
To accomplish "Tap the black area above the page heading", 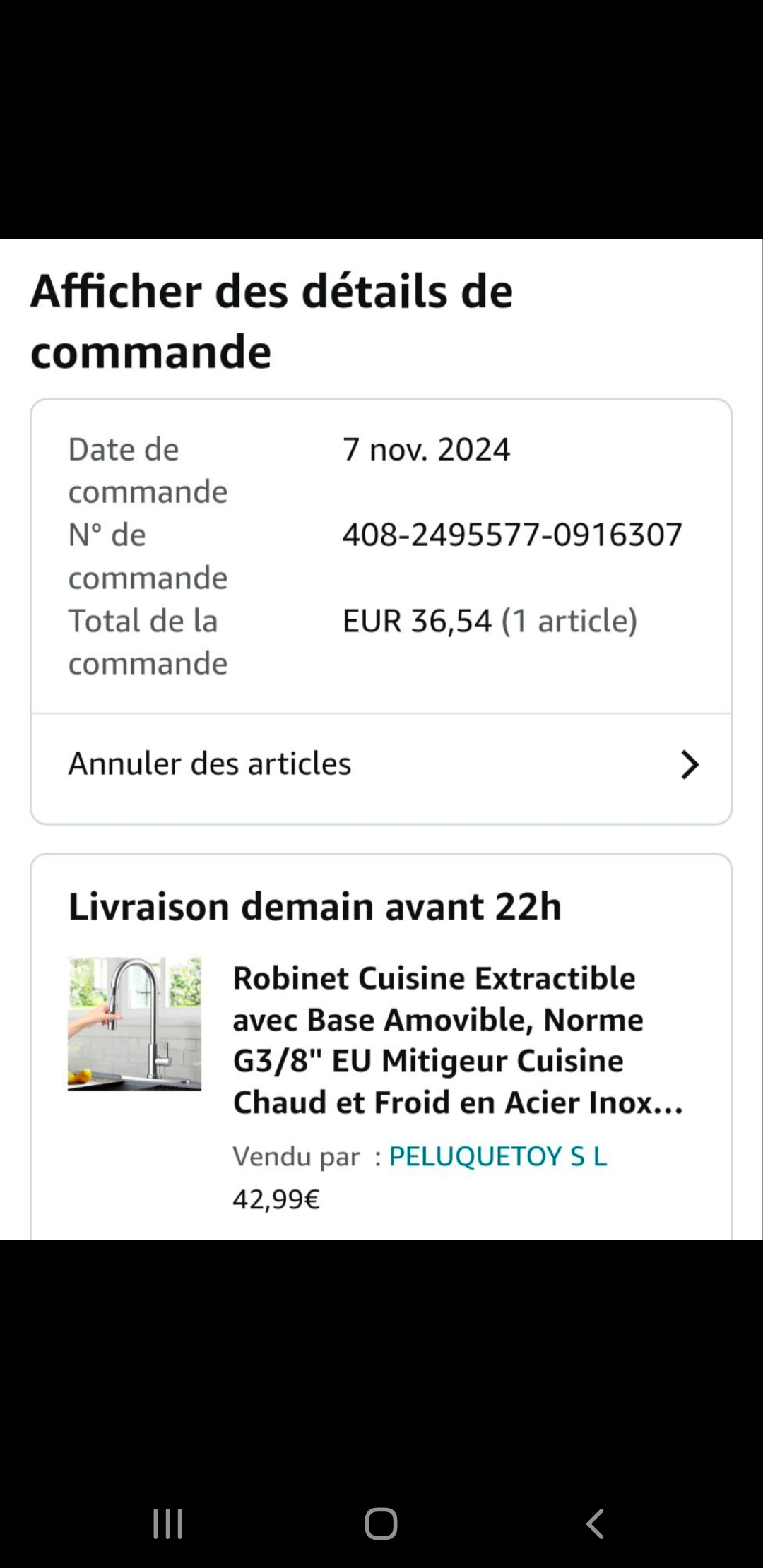I will pyautogui.click(x=381, y=120).
